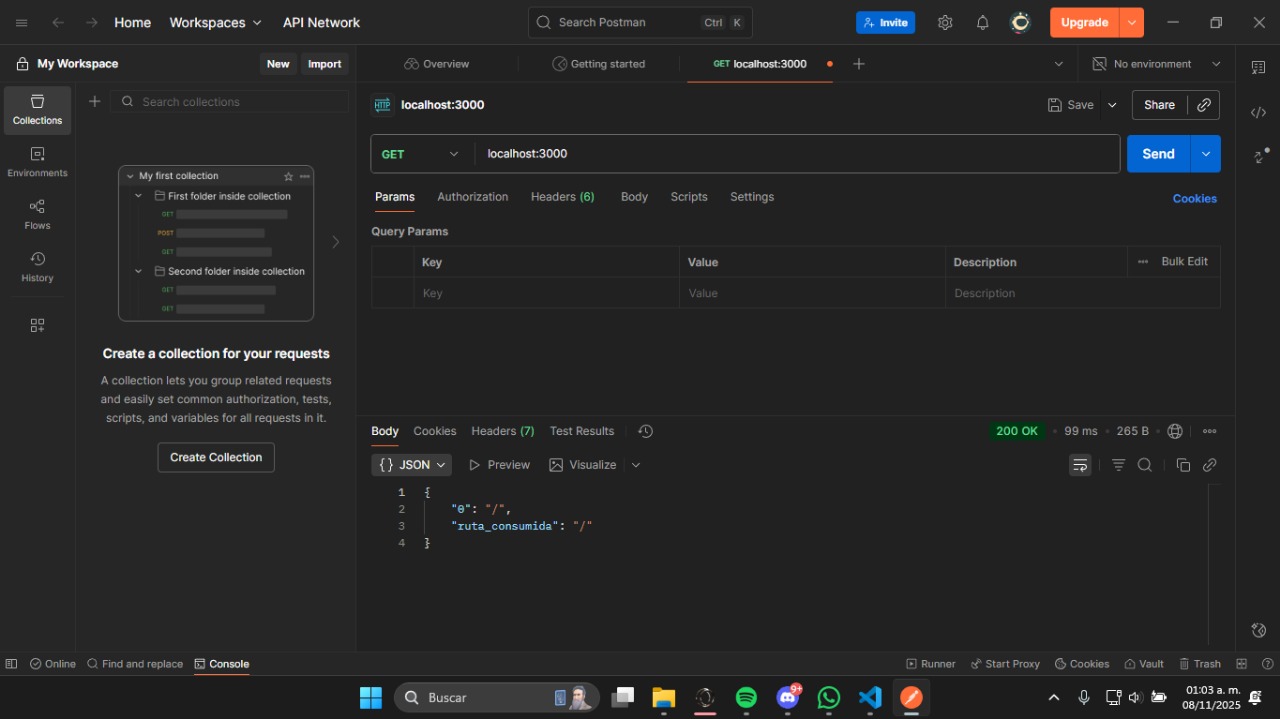Launch Spotify from the taskbar
This screenshot has height=719, width=1280.
746,698
